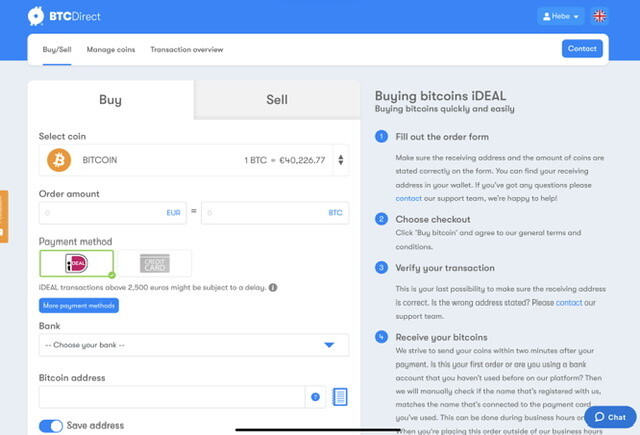Open the language flag selector
The image size is (640, 435).
click(599, 16)
